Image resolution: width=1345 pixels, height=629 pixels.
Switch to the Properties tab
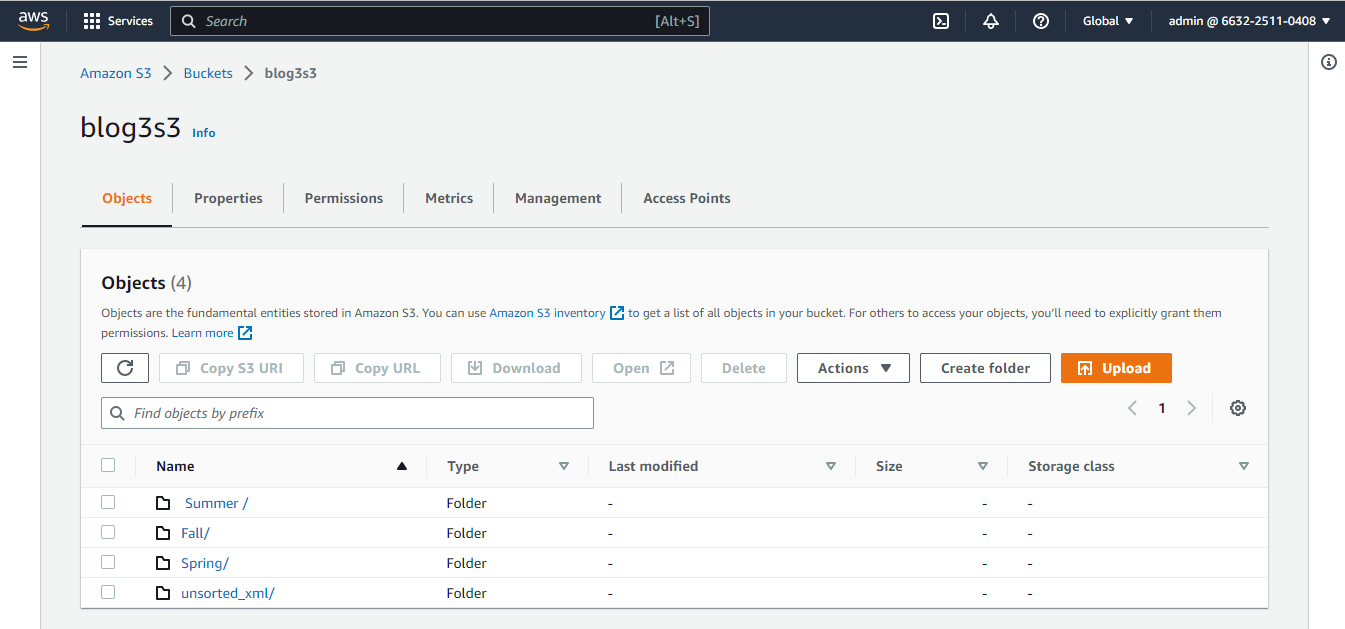(x=228, y=198)
